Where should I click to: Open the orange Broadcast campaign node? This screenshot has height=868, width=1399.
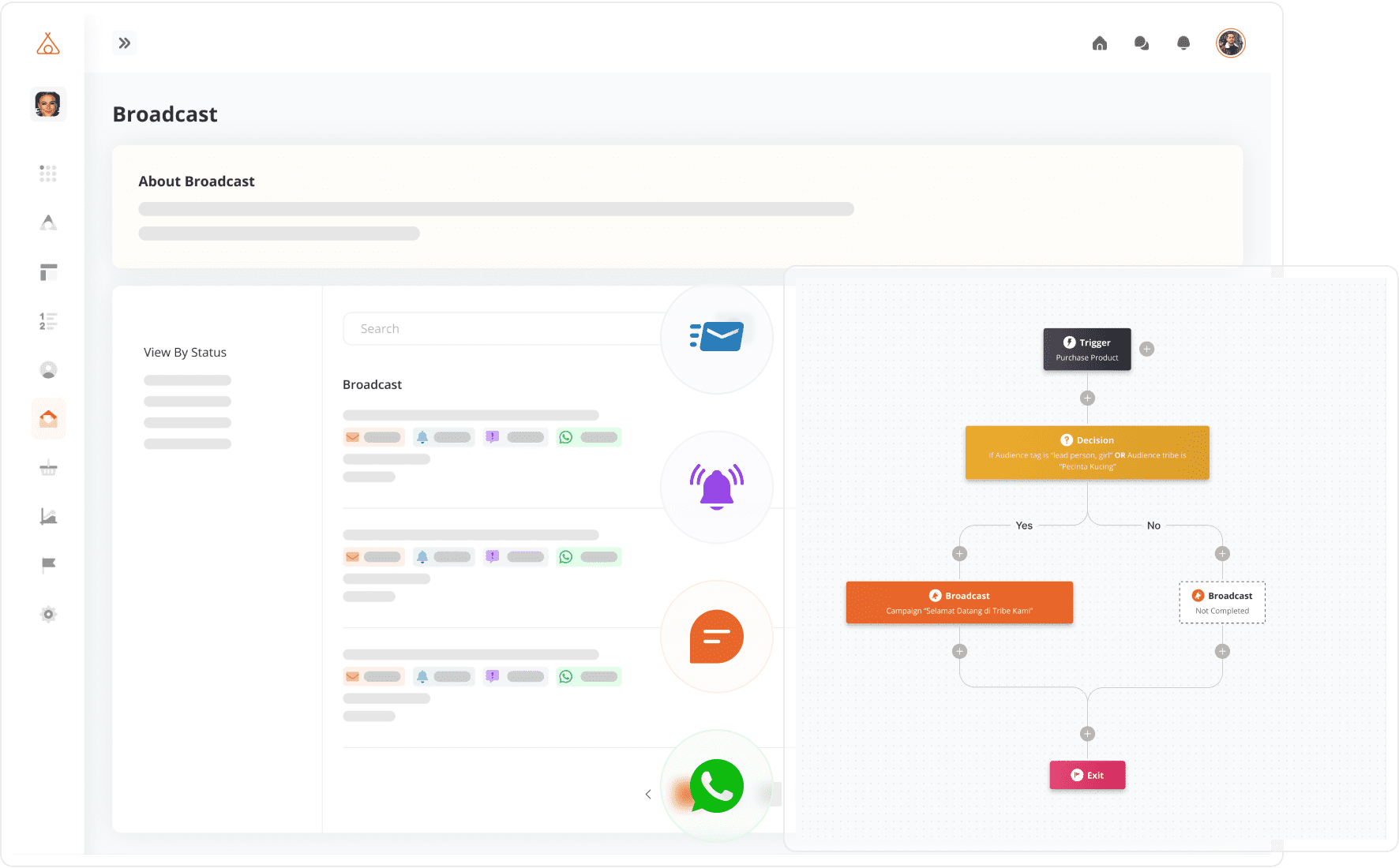[x=958, y=603]
